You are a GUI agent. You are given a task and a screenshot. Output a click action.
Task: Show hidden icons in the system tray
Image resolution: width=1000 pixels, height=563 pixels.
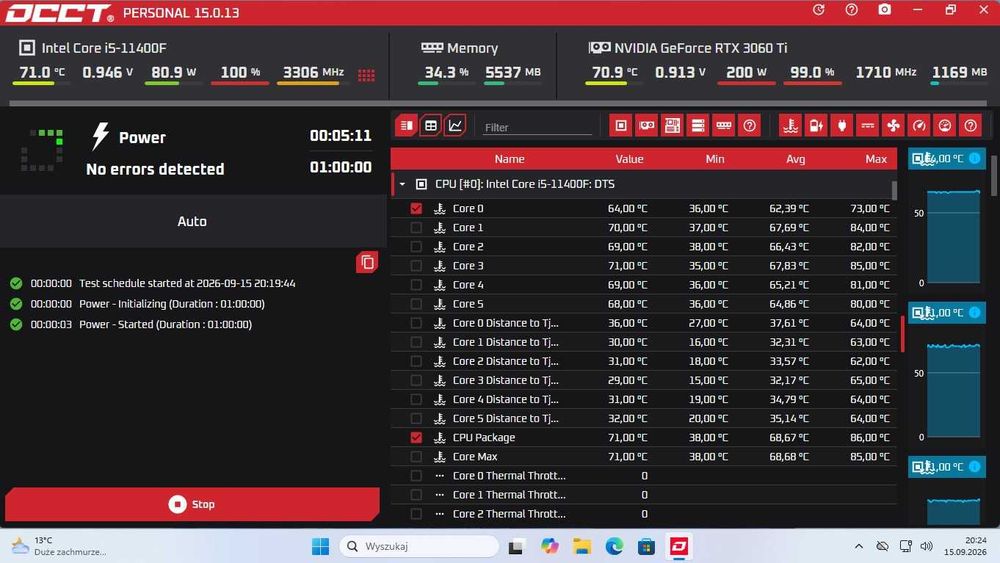click(858, 546)
